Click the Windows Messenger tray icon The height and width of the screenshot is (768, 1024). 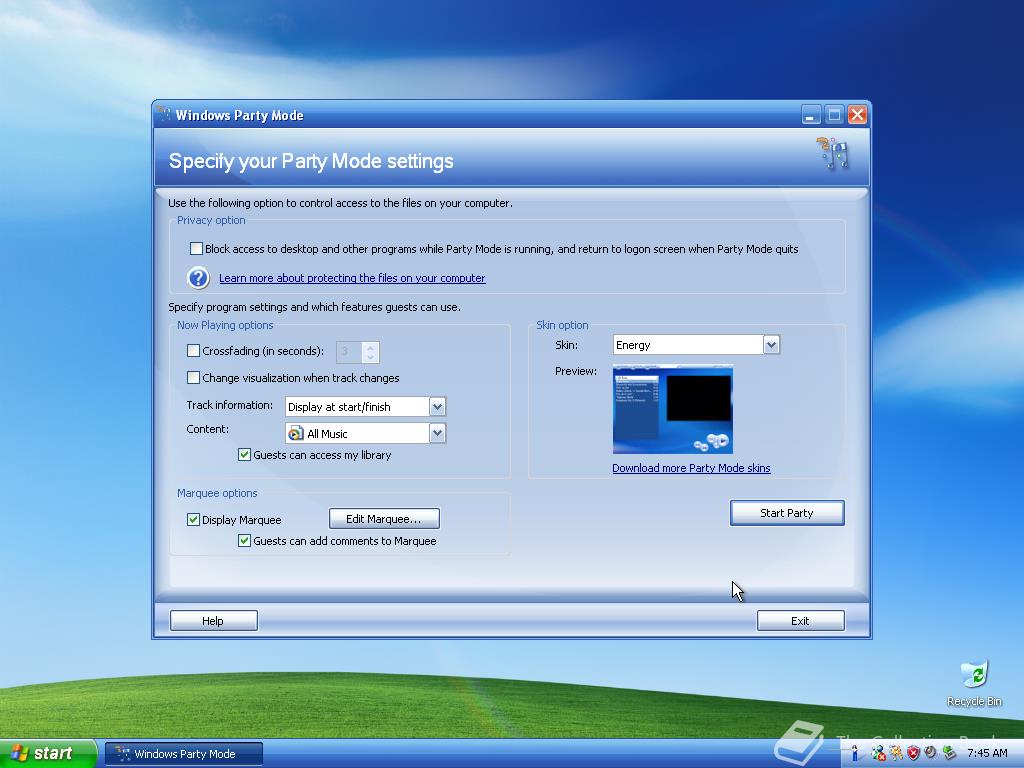coord(878,752)
